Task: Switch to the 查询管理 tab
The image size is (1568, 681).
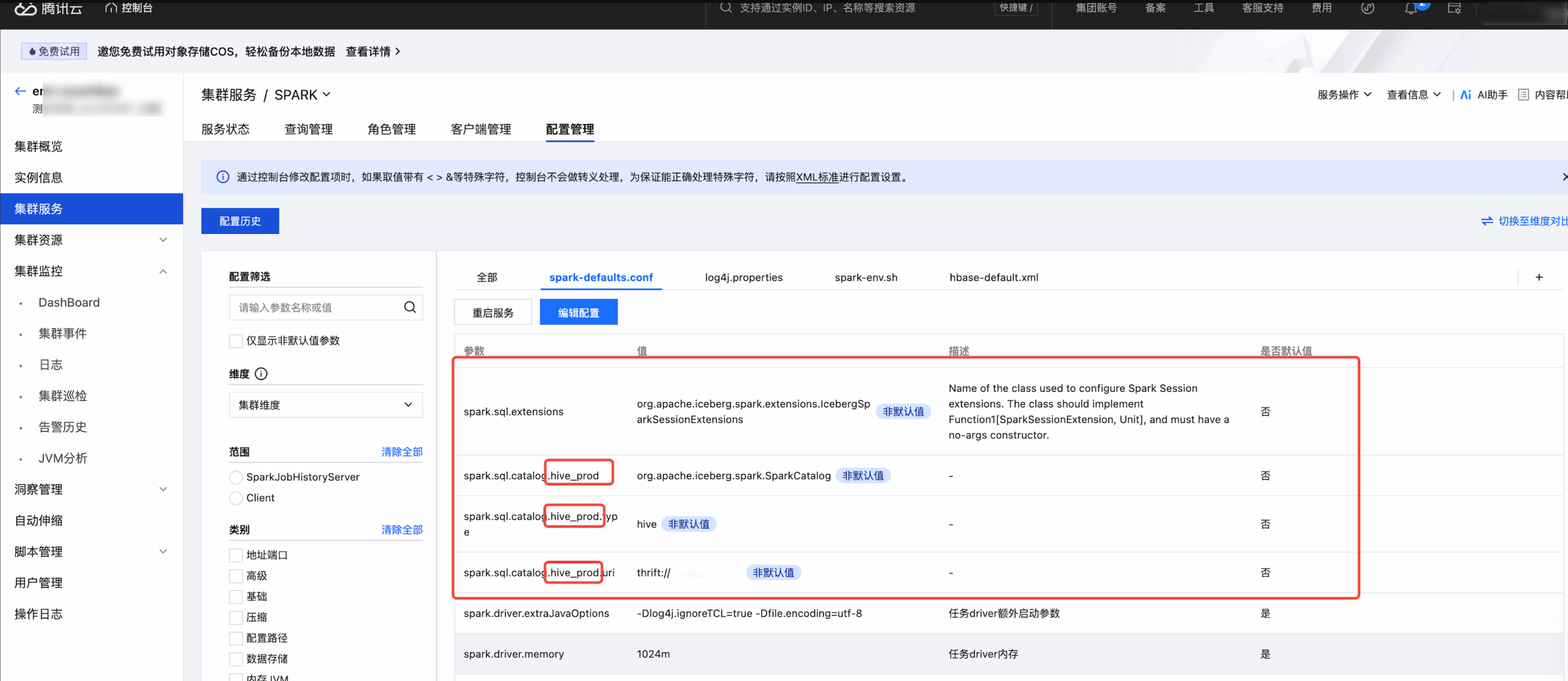Action: [308, 129]
